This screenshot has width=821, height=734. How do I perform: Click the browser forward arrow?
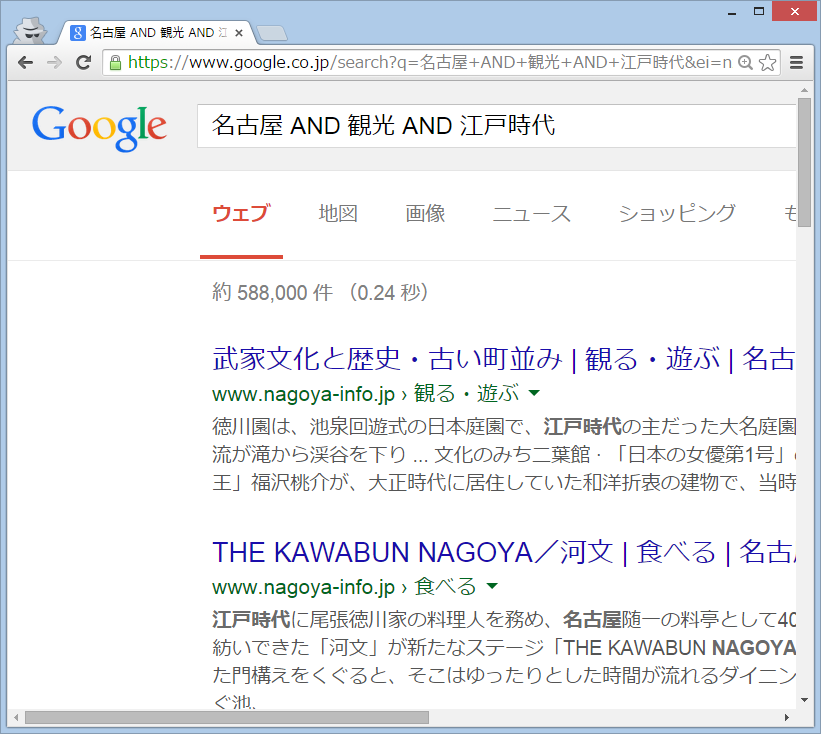click(x=54, y=63)
